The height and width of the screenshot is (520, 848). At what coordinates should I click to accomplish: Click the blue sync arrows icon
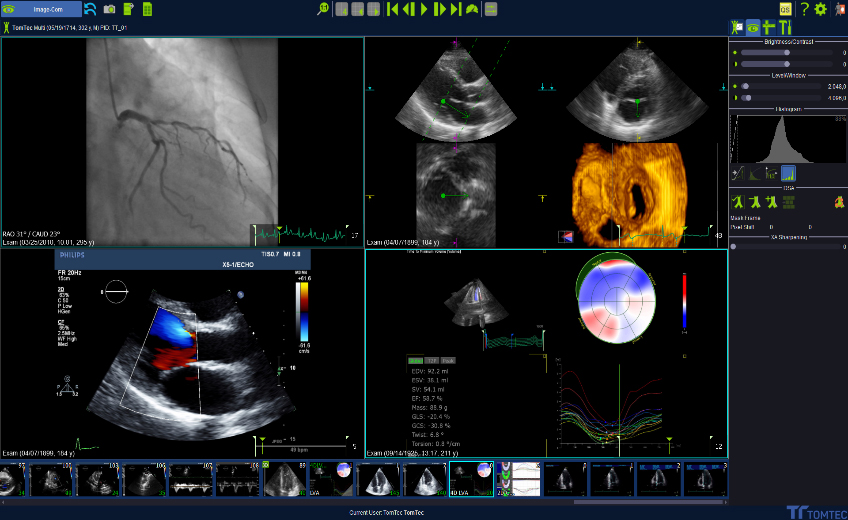tap(90, 9)
